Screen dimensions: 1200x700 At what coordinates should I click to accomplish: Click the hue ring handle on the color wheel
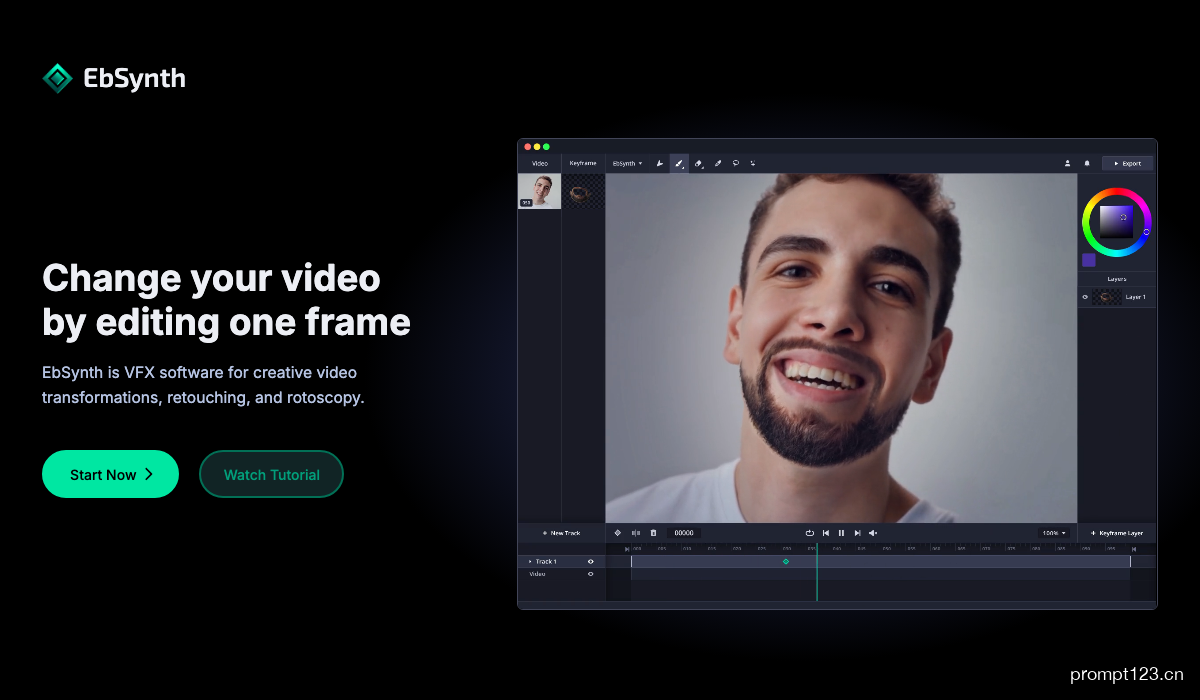1146,232
